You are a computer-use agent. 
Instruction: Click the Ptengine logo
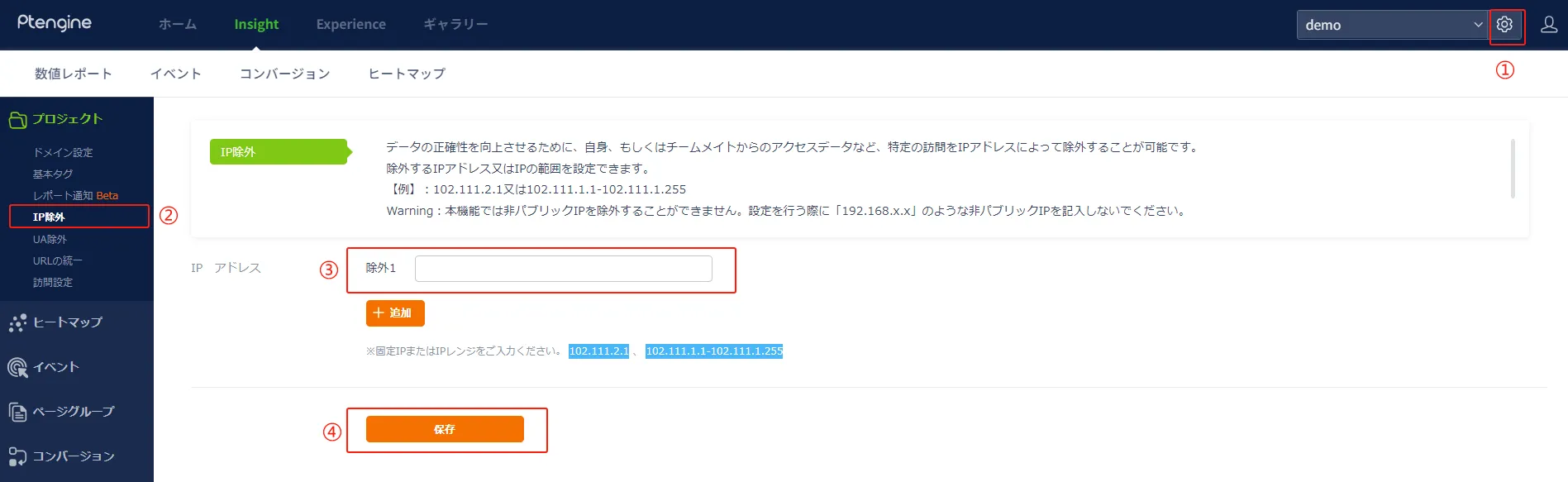point(55,23)
